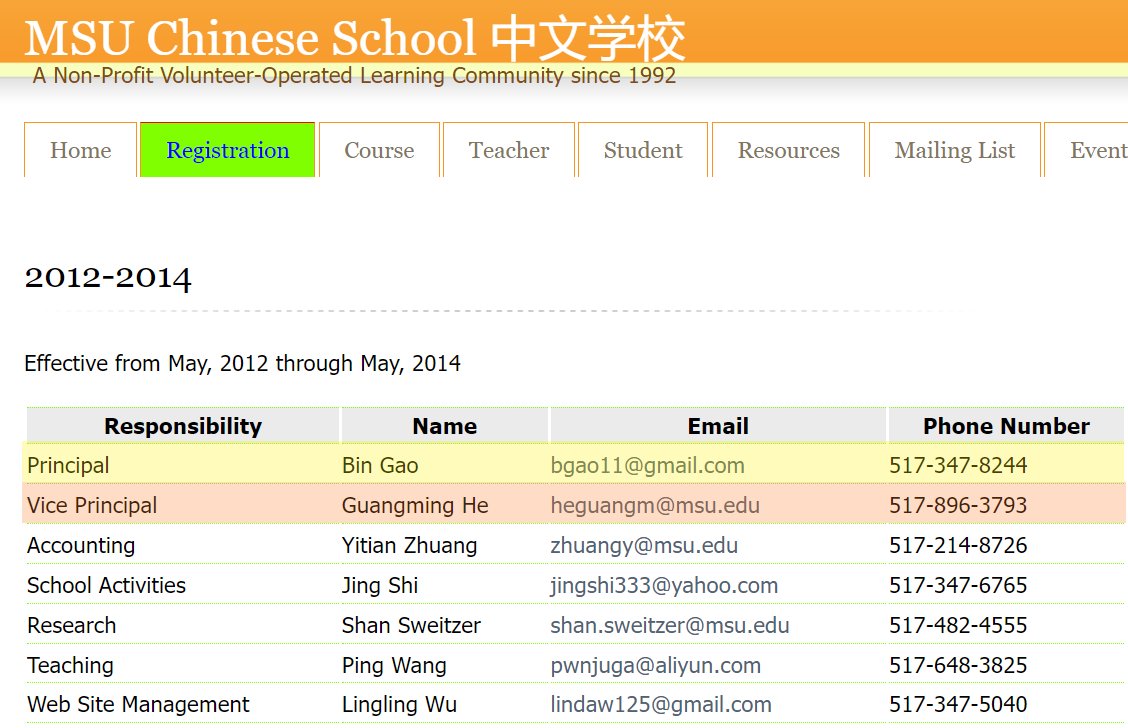Image resolution: width=1128 pixels, height=728 pixels.
Task: Click pwnjuga@aliyun.com email link
Action: tap(655, 665)
